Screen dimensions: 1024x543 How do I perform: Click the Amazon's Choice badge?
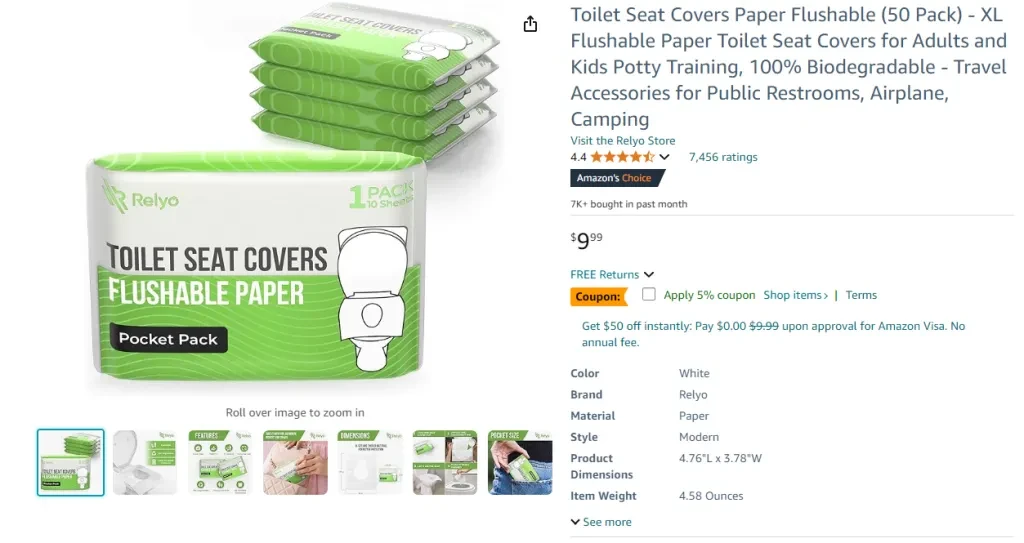click(x=617, y=178)
